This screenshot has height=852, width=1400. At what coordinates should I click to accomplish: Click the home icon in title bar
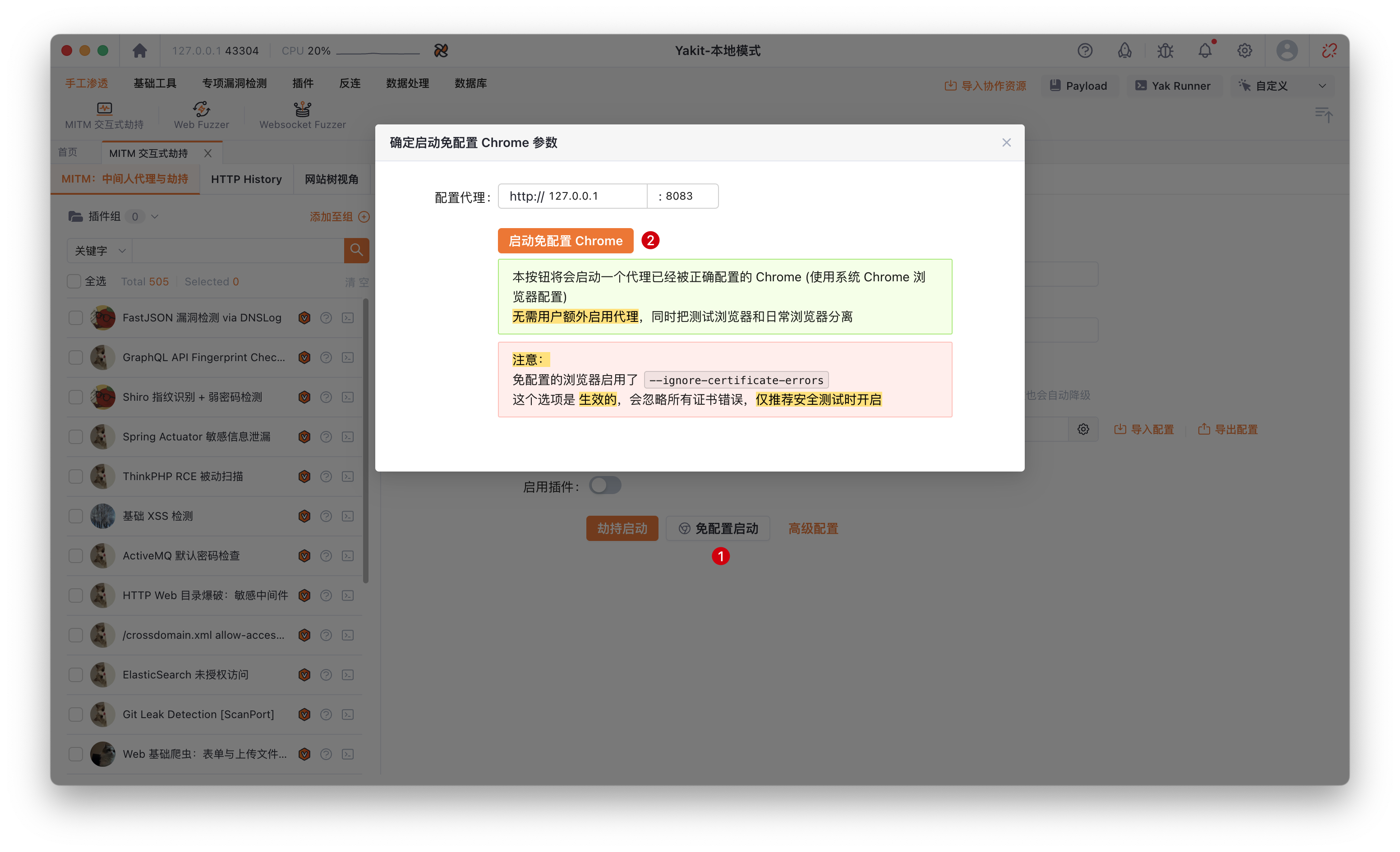coord(139,50)
